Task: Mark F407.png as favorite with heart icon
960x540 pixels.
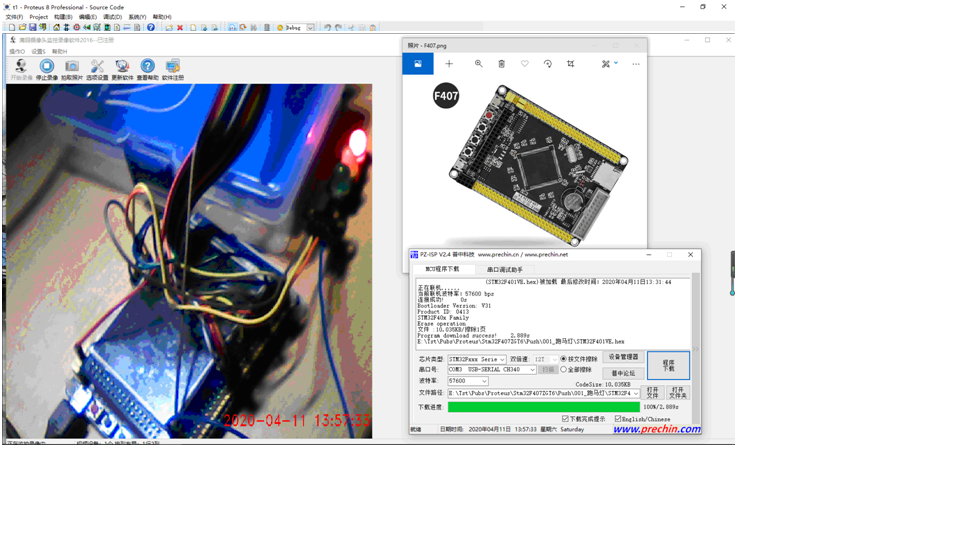Action: 524,64
